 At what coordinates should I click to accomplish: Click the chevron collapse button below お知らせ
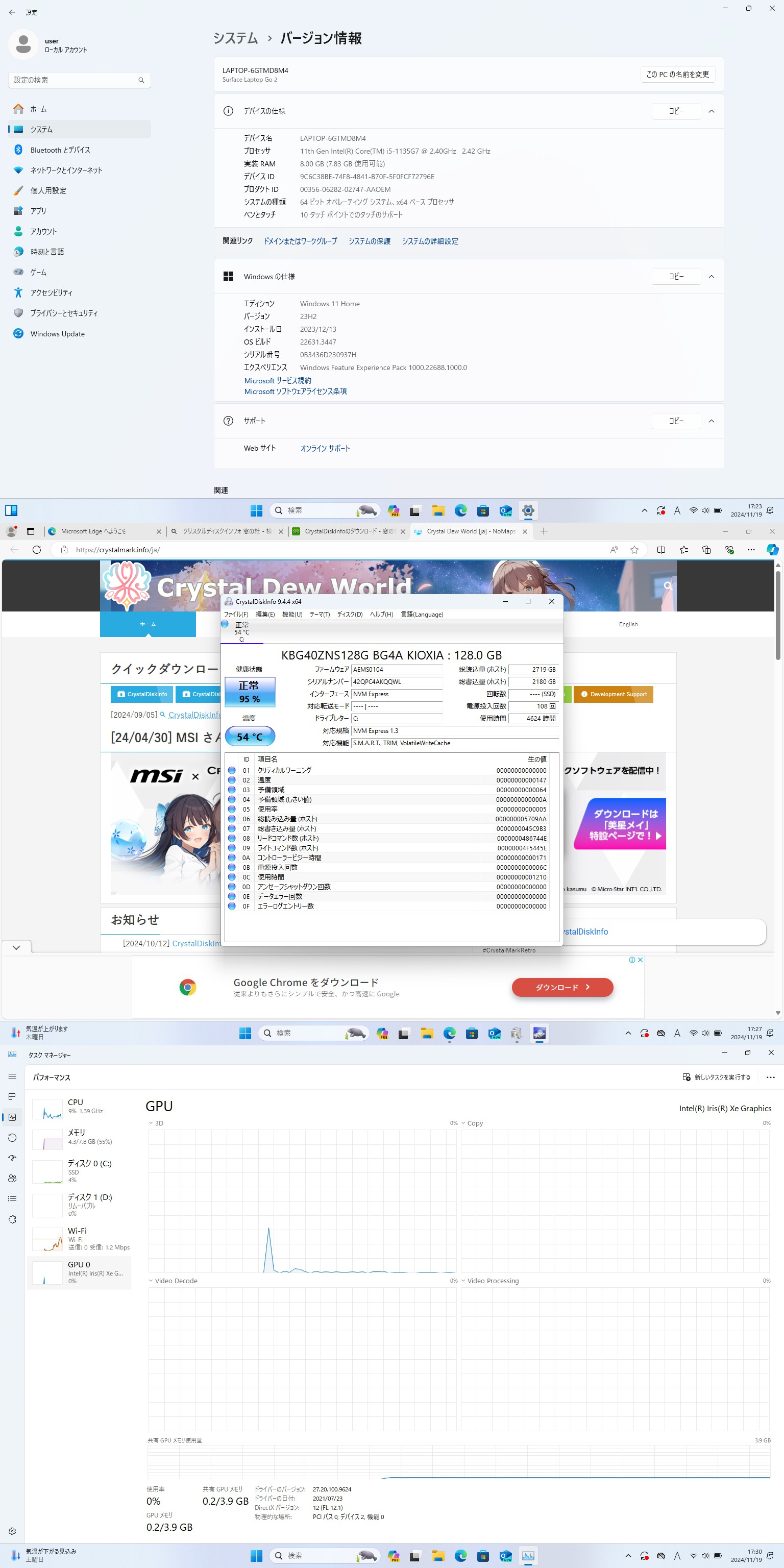[x=16, y=948]
